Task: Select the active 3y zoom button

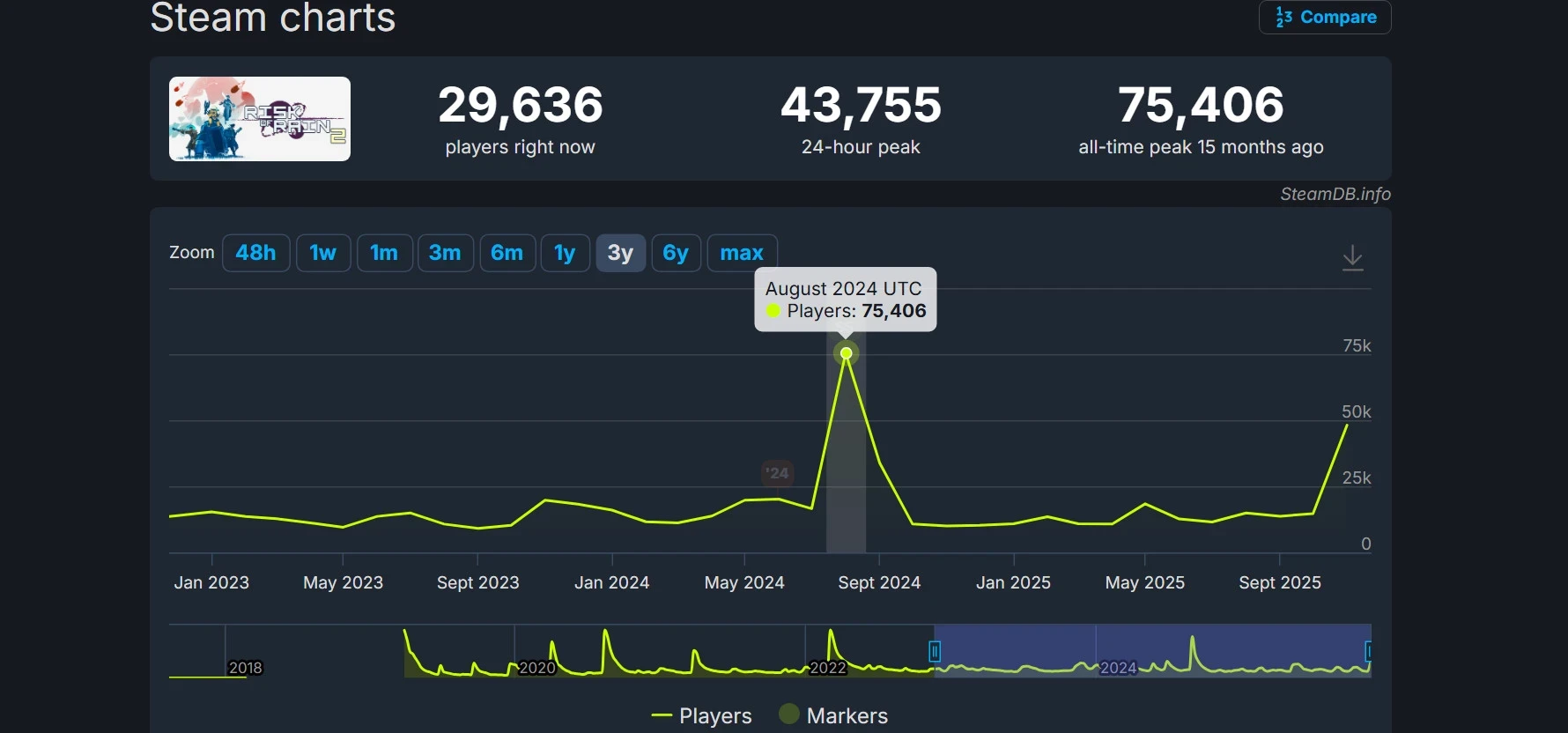Action: [x=620, y=254]
